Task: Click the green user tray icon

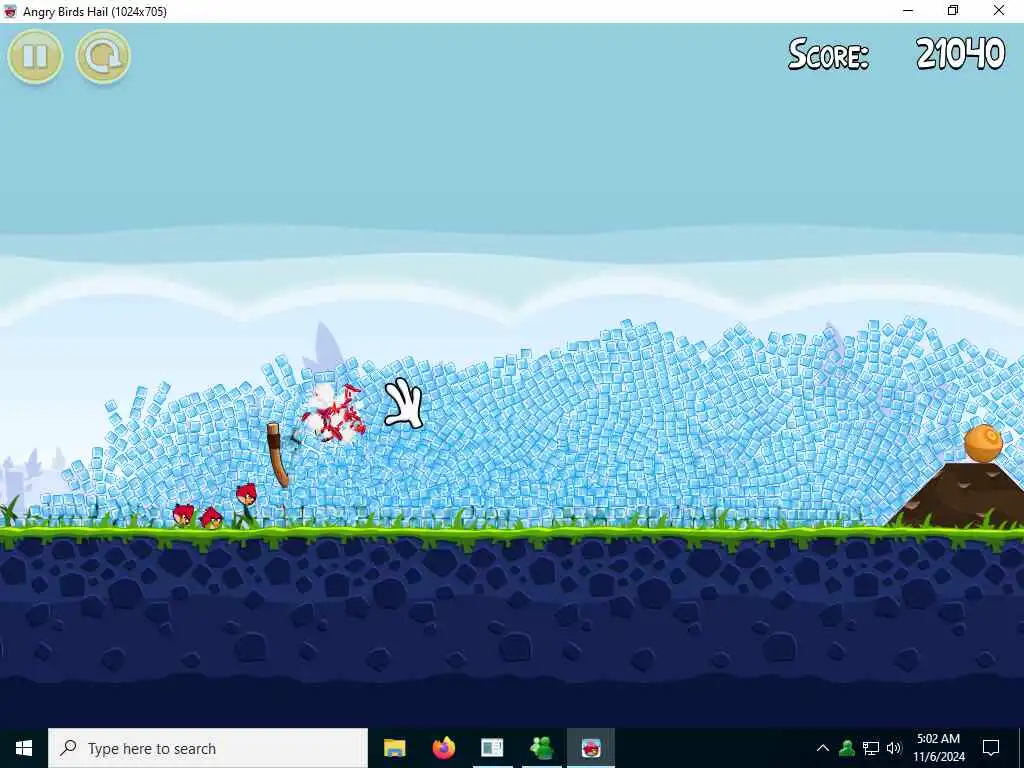Action: 847,748
